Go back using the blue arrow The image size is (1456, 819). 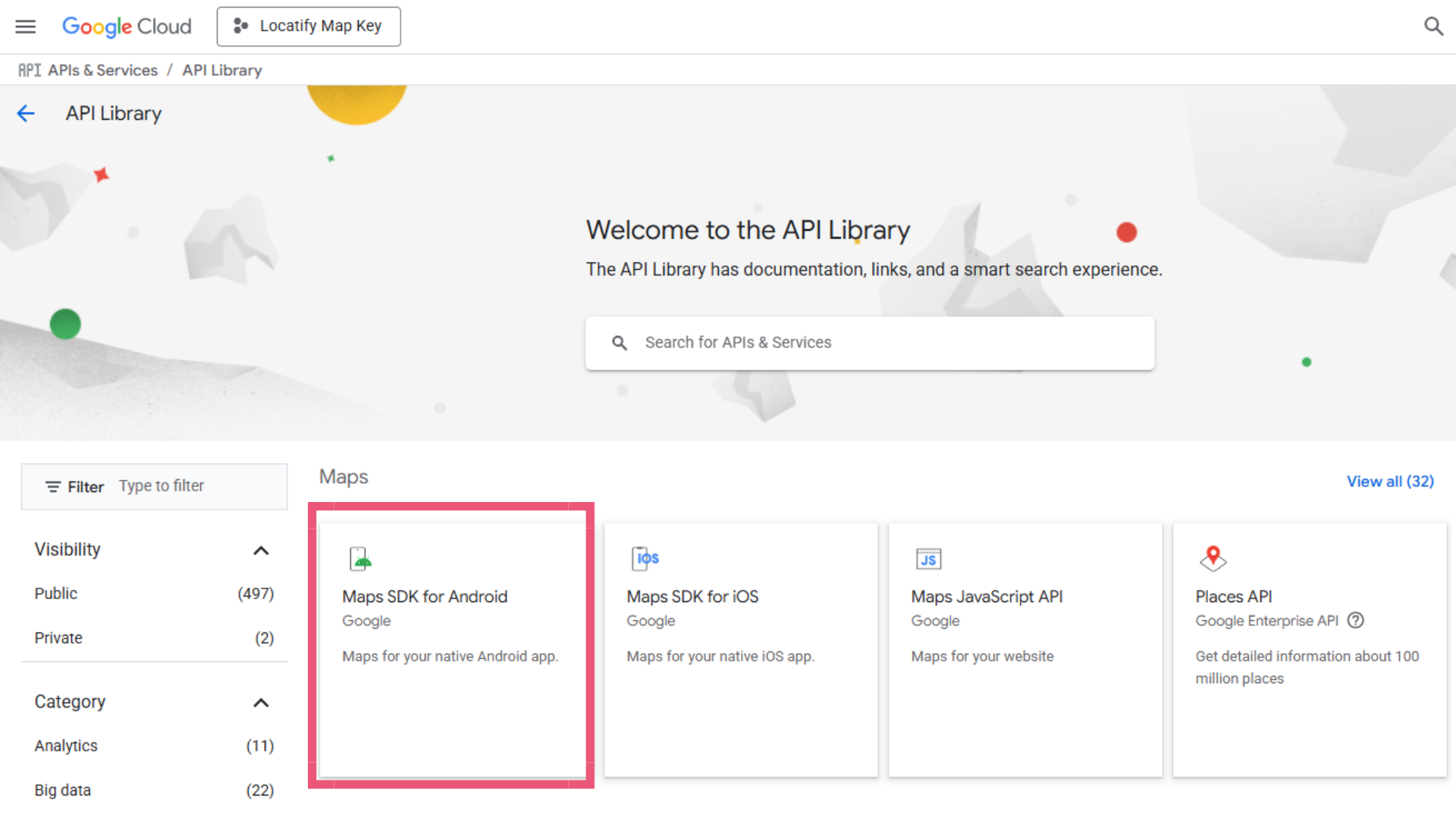point(26,114)
